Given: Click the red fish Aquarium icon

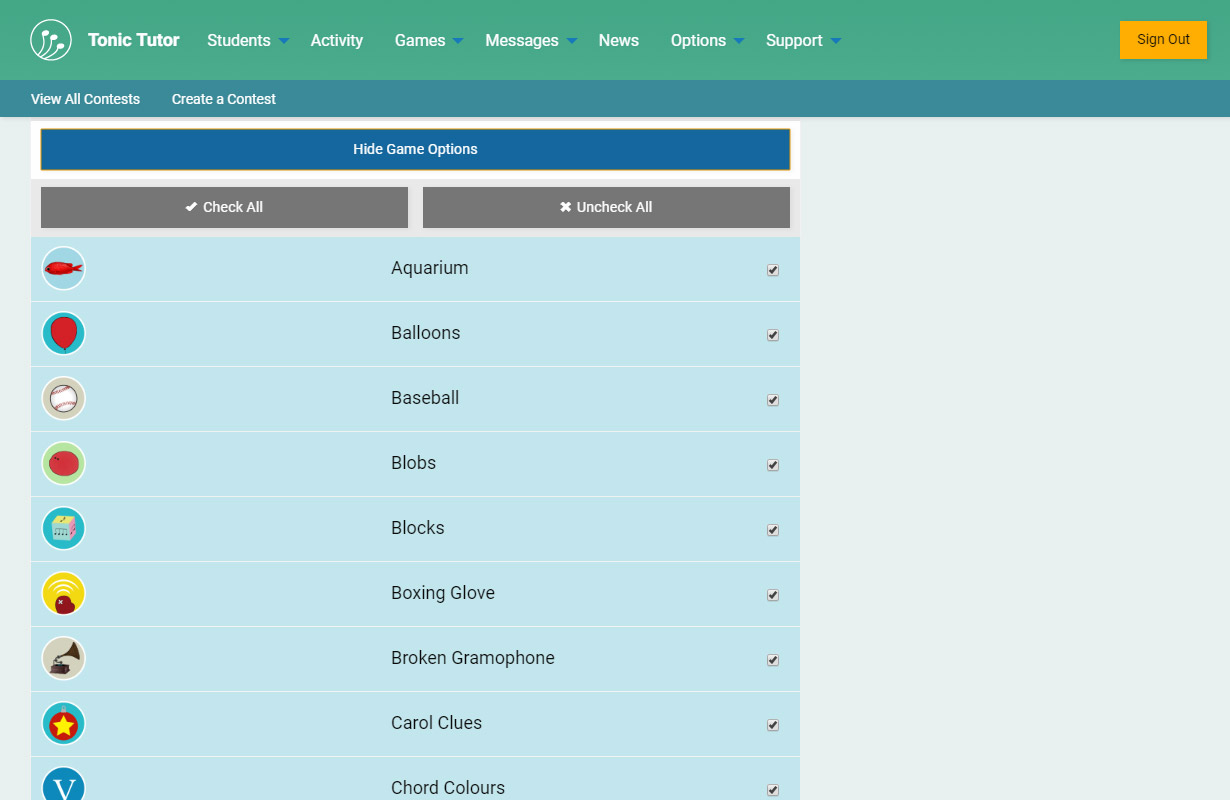Looking at the screenshot, I should pos(64,268).
